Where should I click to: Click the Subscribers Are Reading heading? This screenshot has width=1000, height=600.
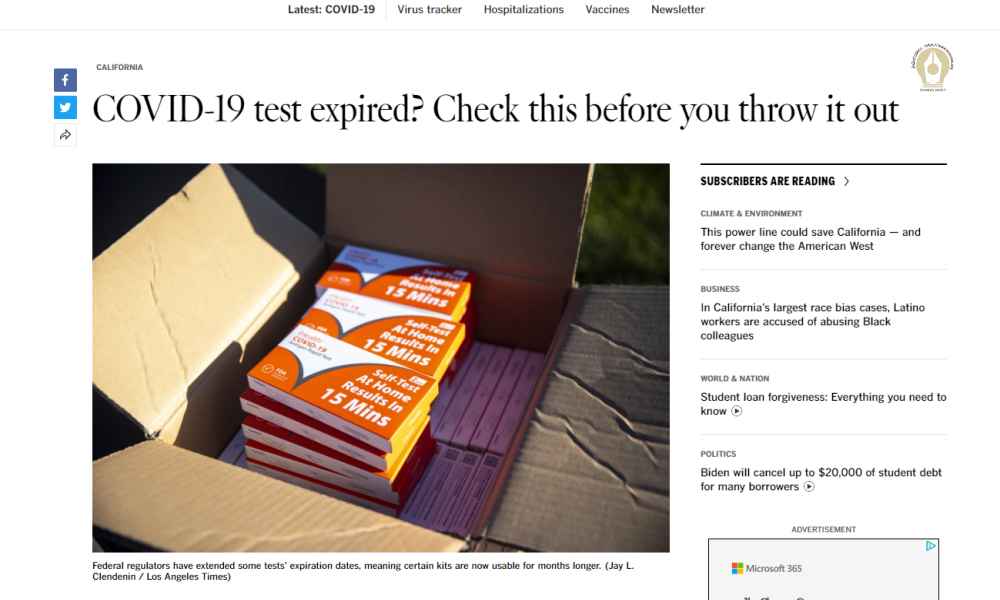tap(767, 182)
